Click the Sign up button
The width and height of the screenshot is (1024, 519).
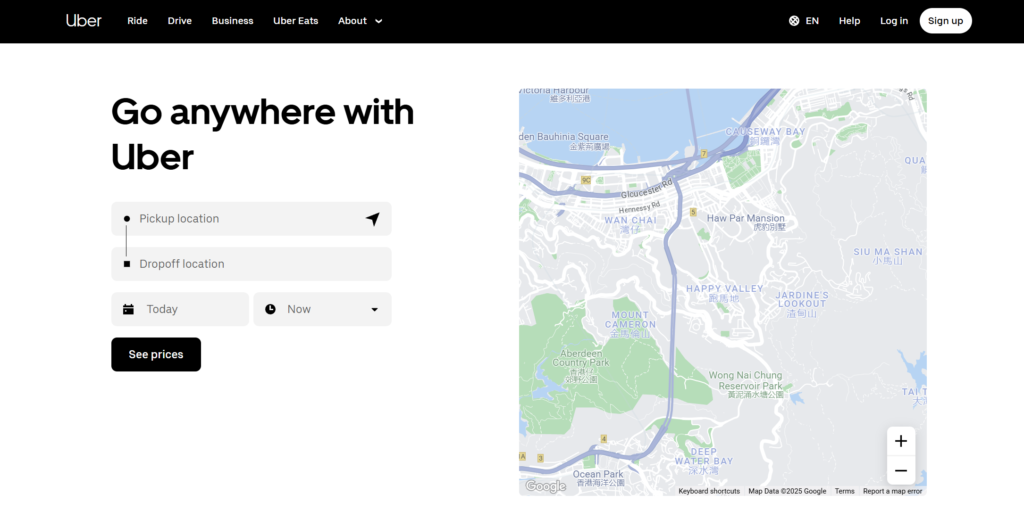945,21
